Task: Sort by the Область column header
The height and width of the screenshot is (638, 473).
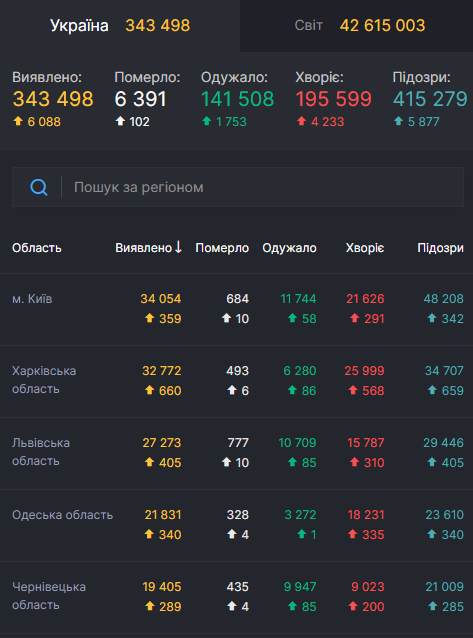Action: click(x=37, y=248)
